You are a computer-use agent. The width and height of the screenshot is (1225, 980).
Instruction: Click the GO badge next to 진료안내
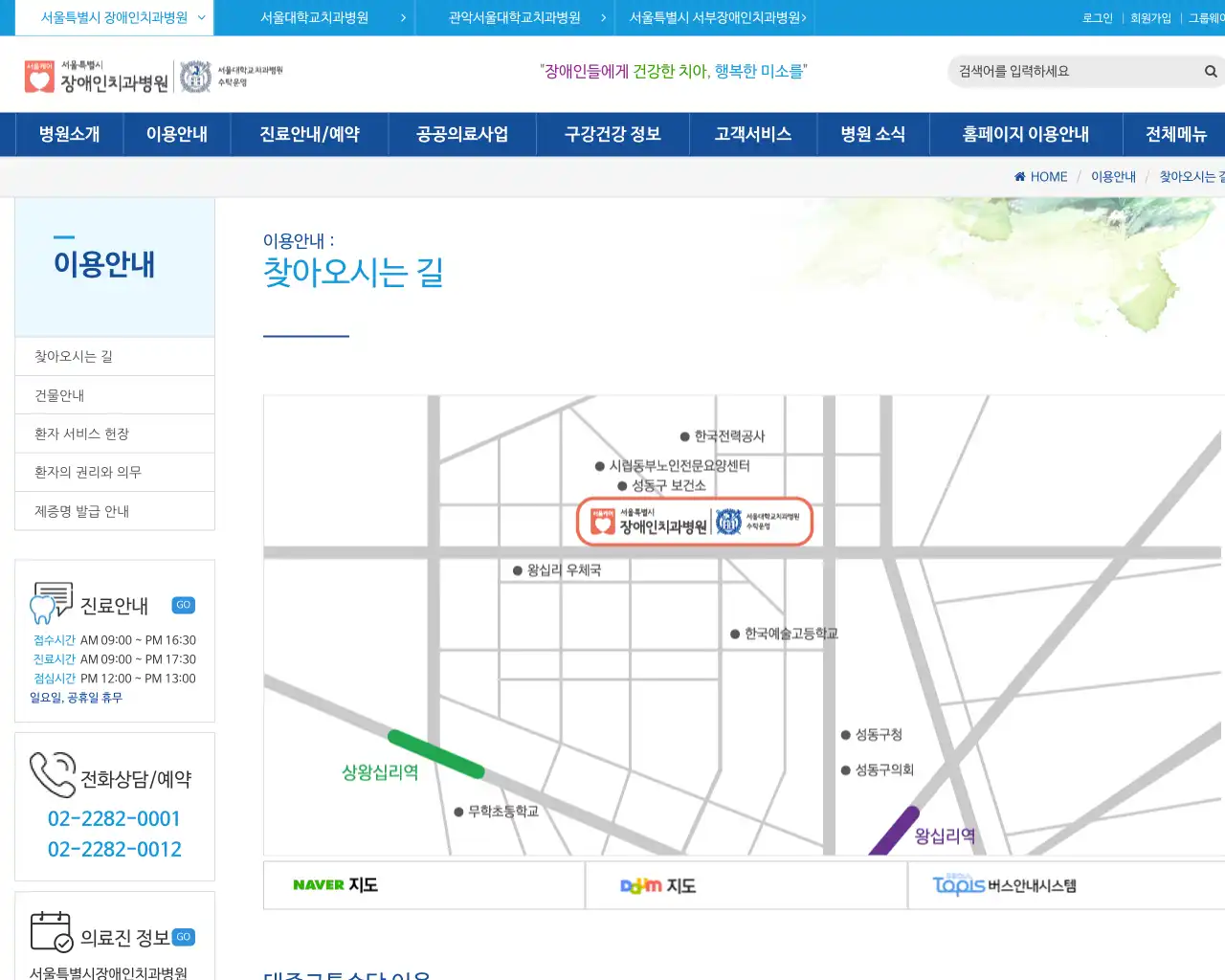coord(184,605)
